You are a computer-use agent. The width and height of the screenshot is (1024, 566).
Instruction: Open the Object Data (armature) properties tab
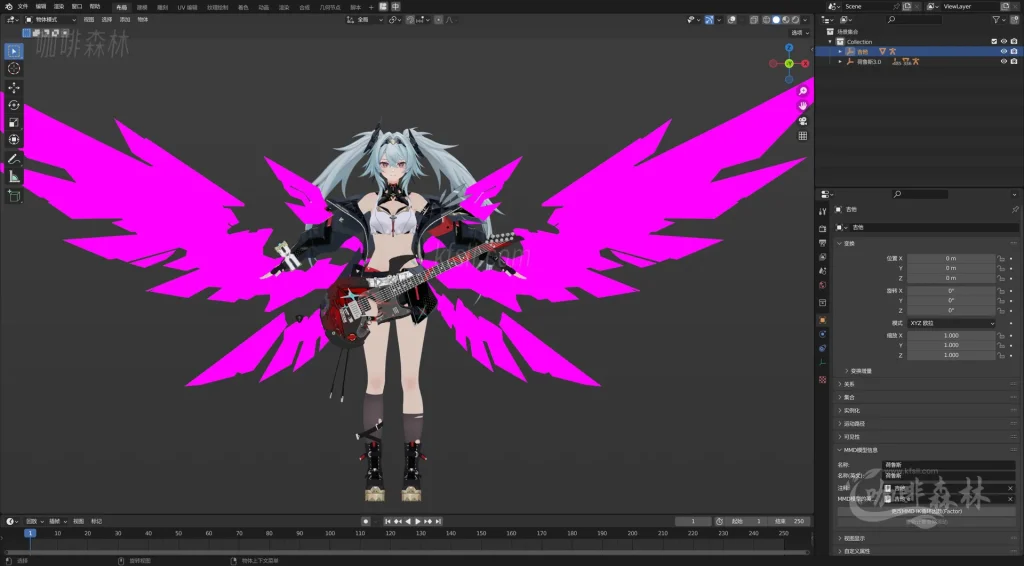tap(822, 363)
